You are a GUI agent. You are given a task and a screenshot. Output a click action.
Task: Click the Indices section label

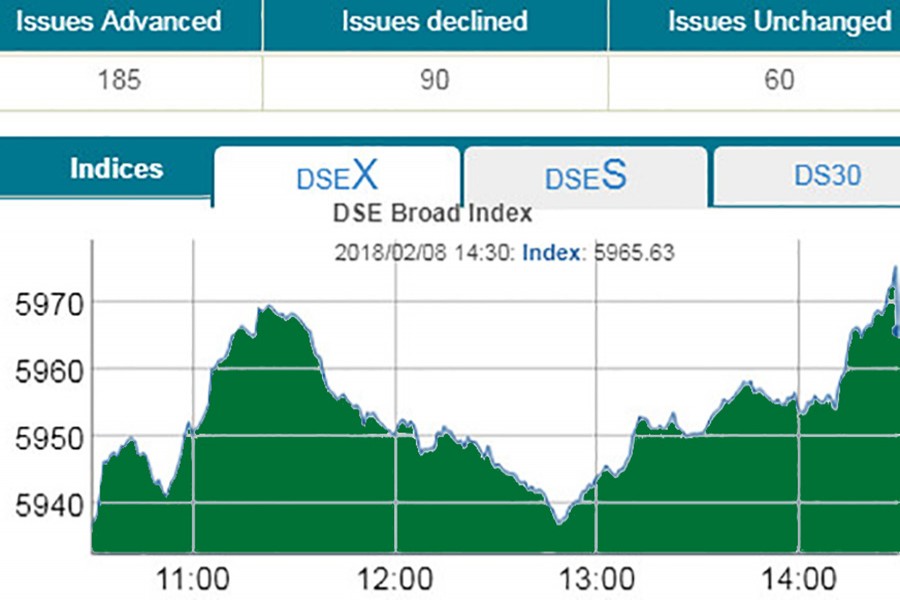(116, 168)
